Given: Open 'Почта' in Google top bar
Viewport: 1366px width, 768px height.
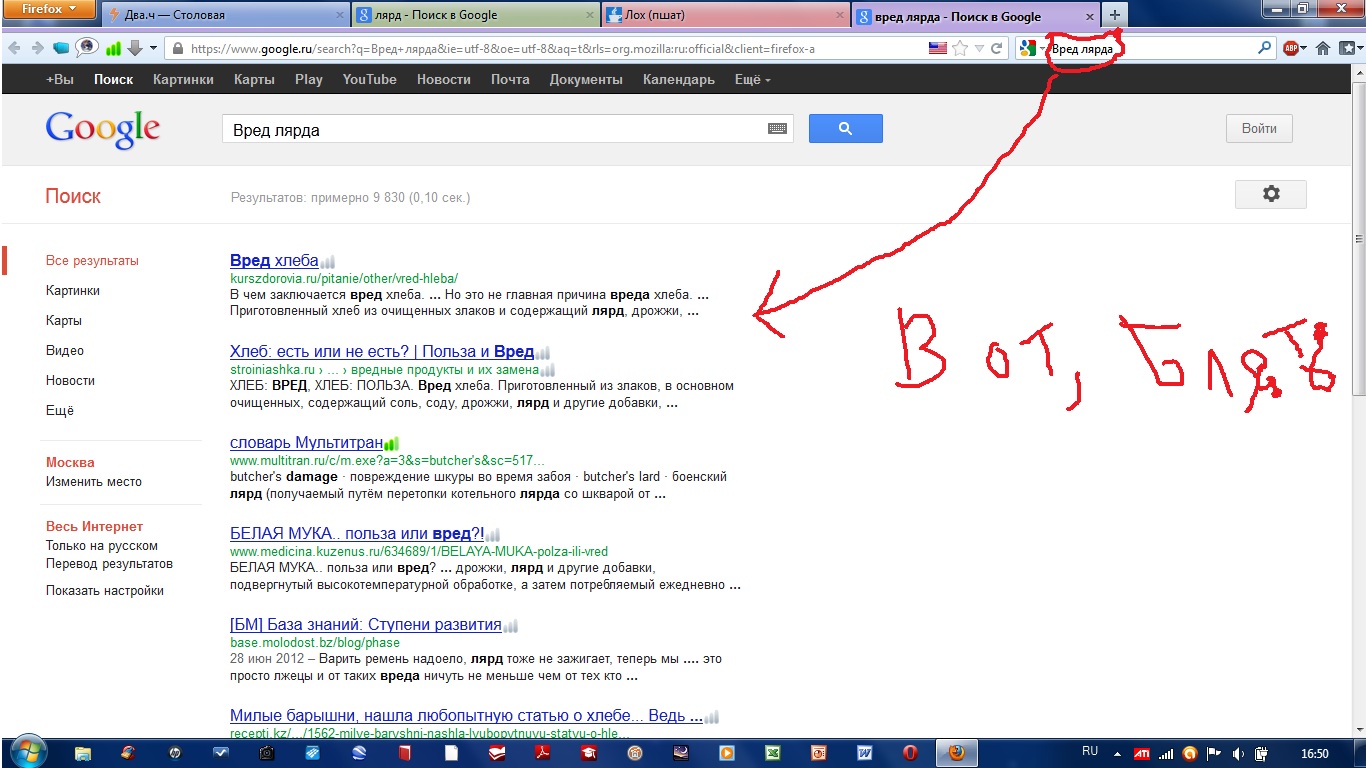Looking at the screenshot, I should 510,79.
